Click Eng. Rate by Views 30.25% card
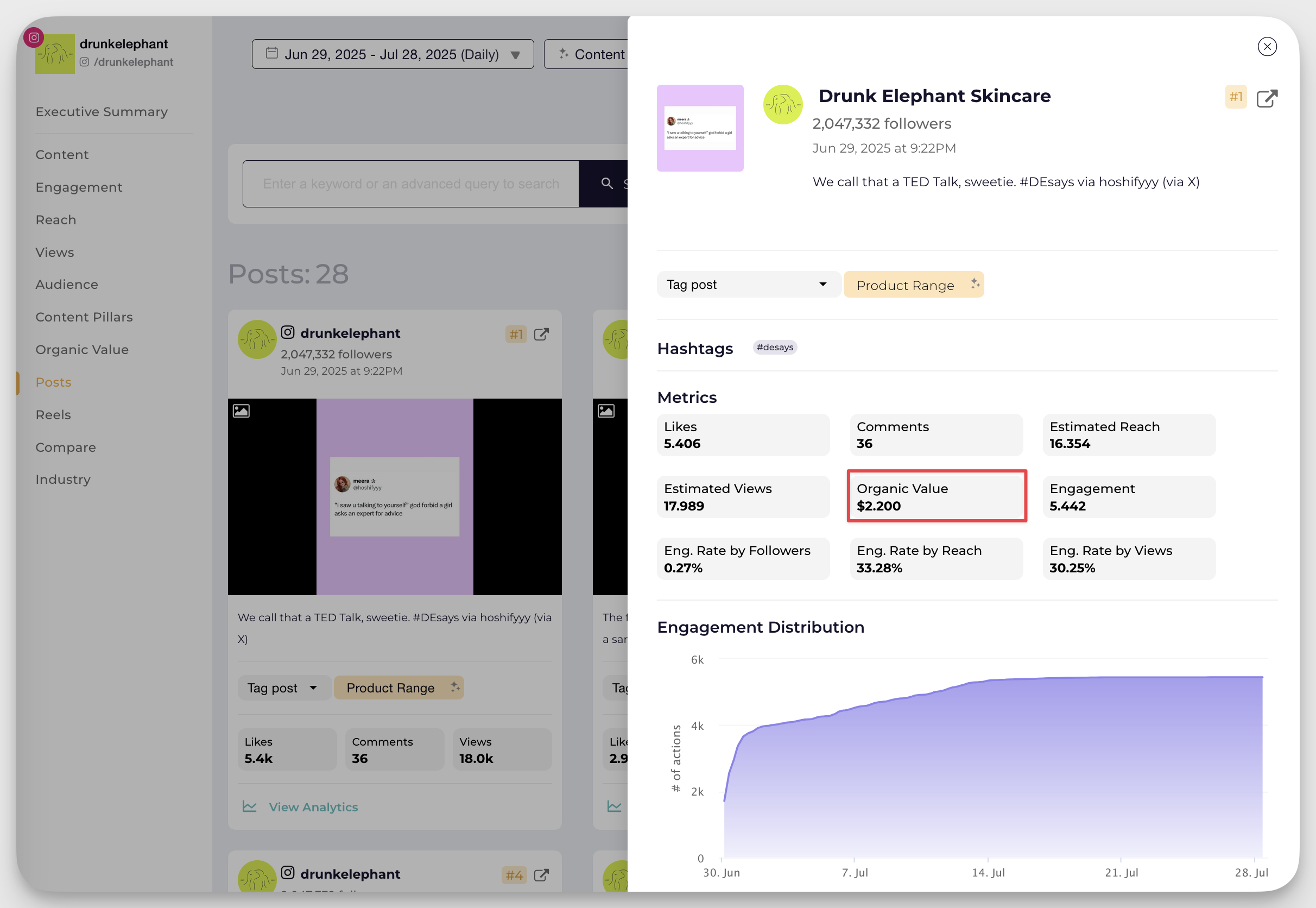1316x908 pixels. pos(1129,559)
